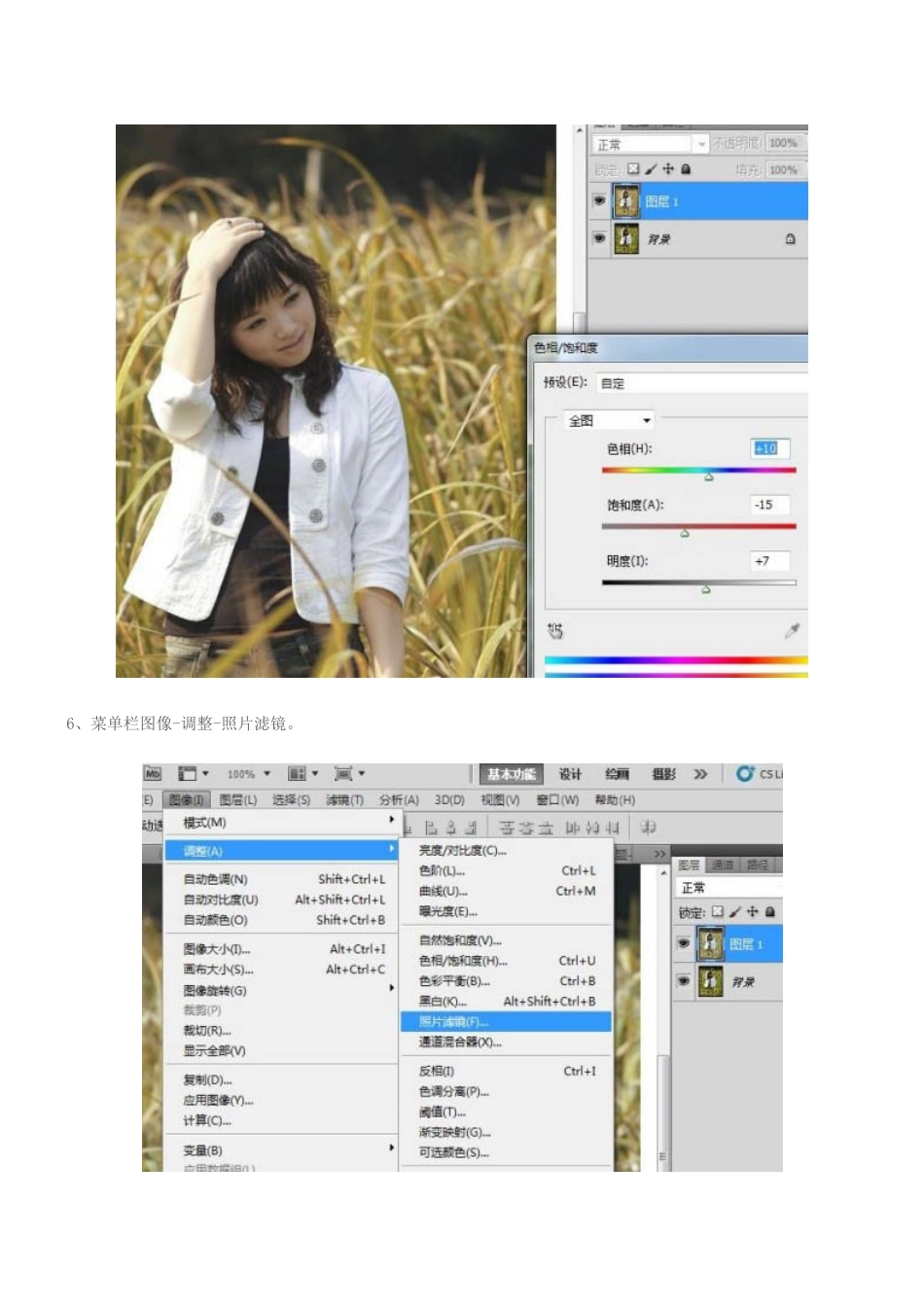Choose 曲线(U)... from the submenu

(506, 891)
